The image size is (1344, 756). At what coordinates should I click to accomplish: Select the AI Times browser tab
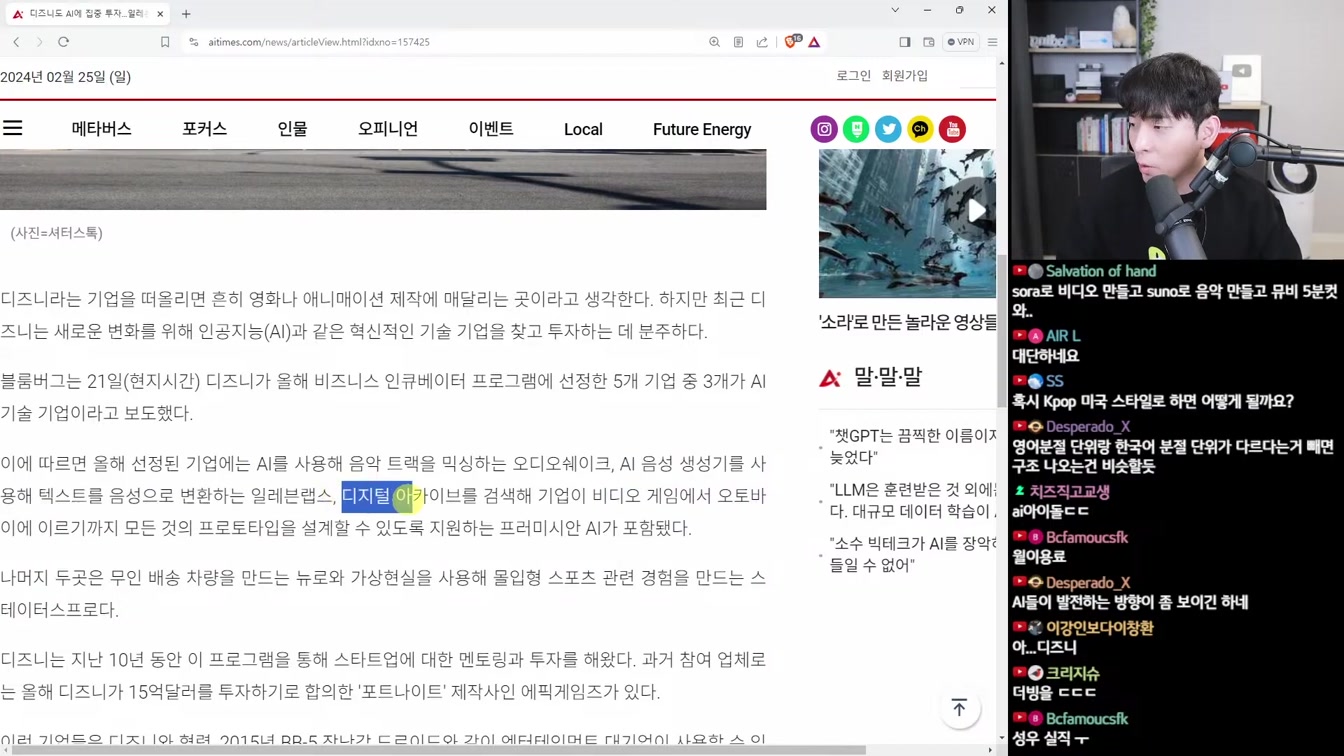[x=88, y=14]
